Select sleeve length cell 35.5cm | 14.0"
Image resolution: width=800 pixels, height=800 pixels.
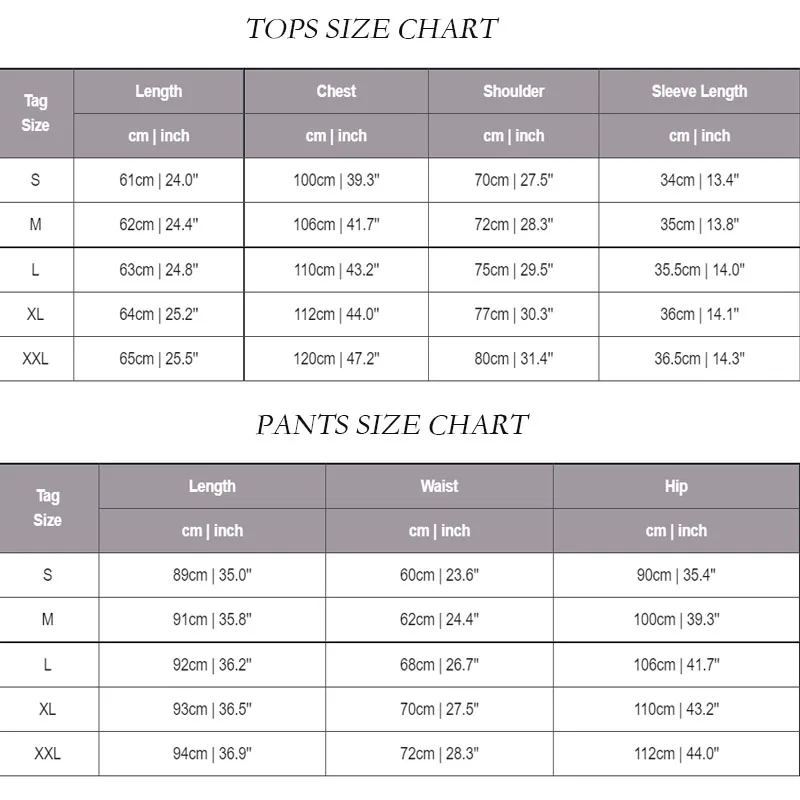tap(699, 269)
